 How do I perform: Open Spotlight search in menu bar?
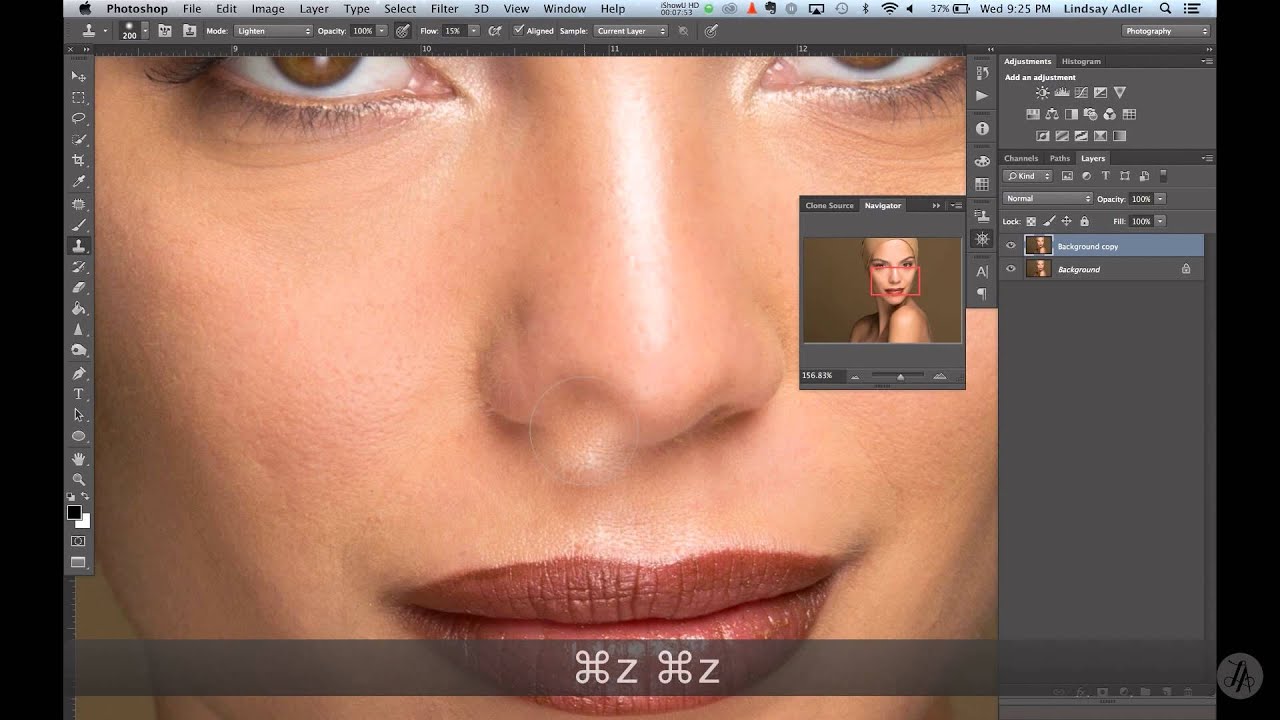(x=1165, y=8)
